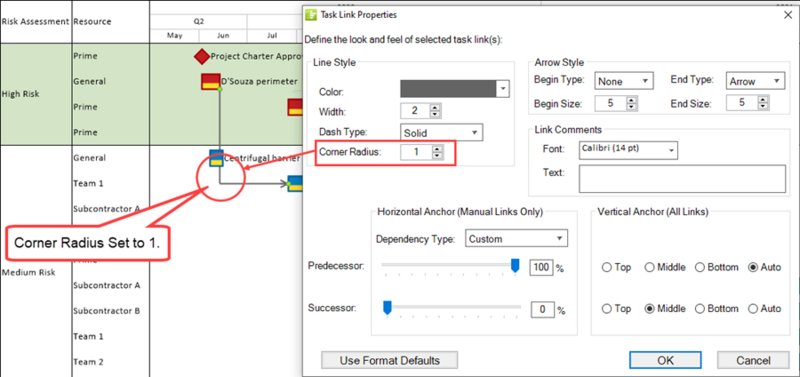Select the second-row Top vertical anchor radio
This screenshot has height=377, width=800.
click(x=607, y=309)
